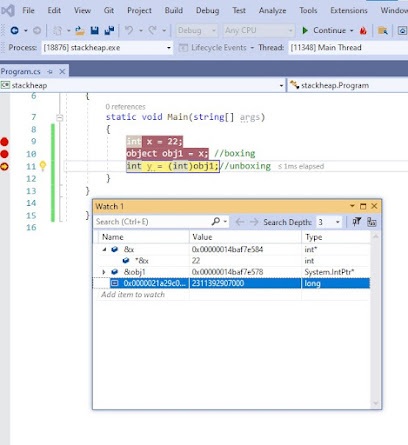Image resolution: width=408 pixels, height=445 pixels.
Task: Open the Git menu
Action: pos(109,10)
